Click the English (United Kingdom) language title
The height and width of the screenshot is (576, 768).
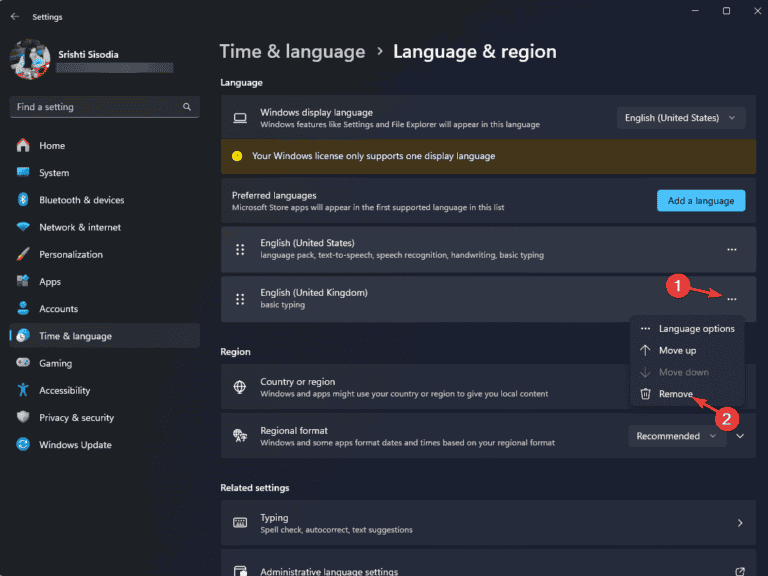coord(313,292)
